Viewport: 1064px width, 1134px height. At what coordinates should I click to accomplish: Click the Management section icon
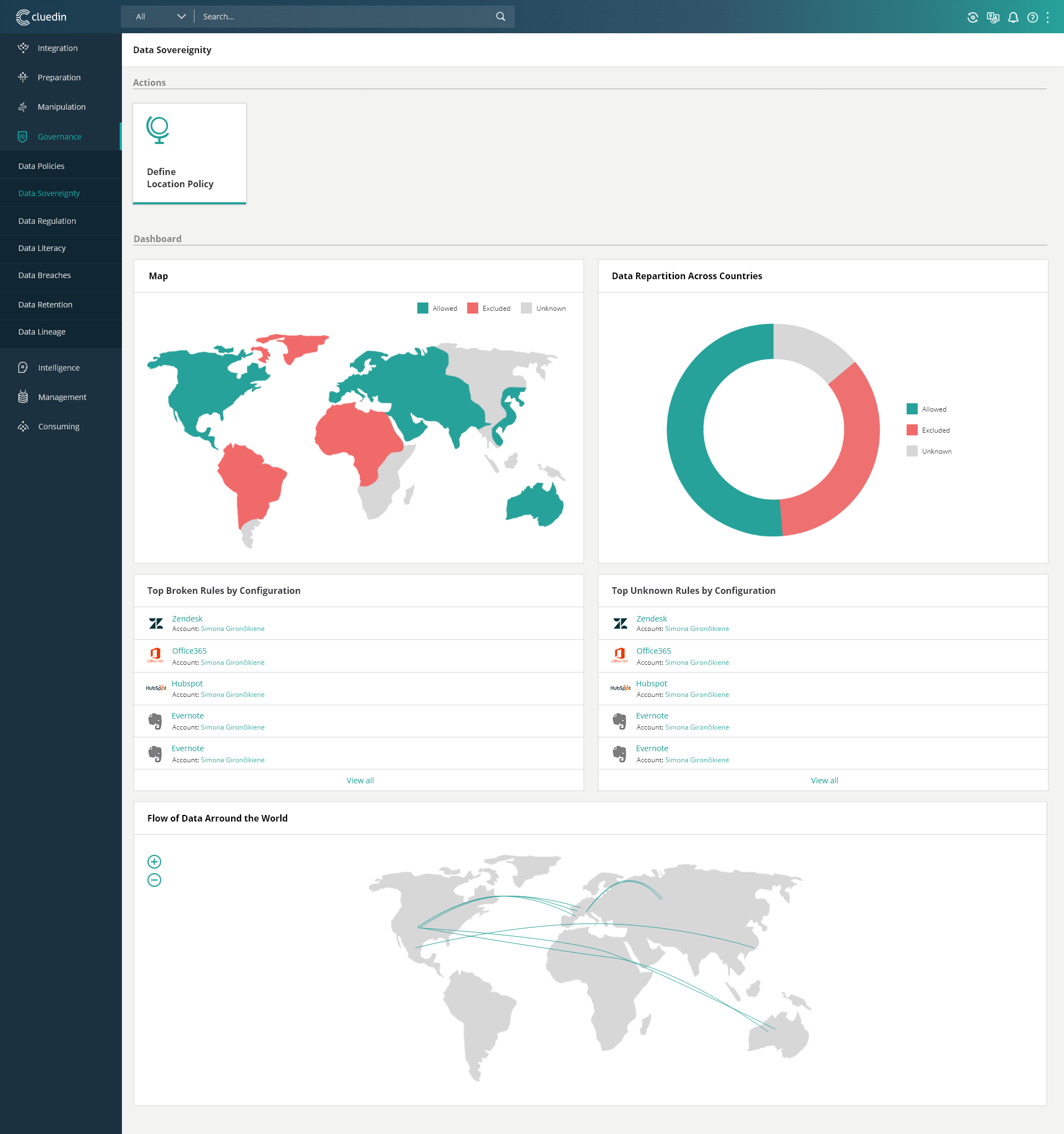tap(23, 397)
